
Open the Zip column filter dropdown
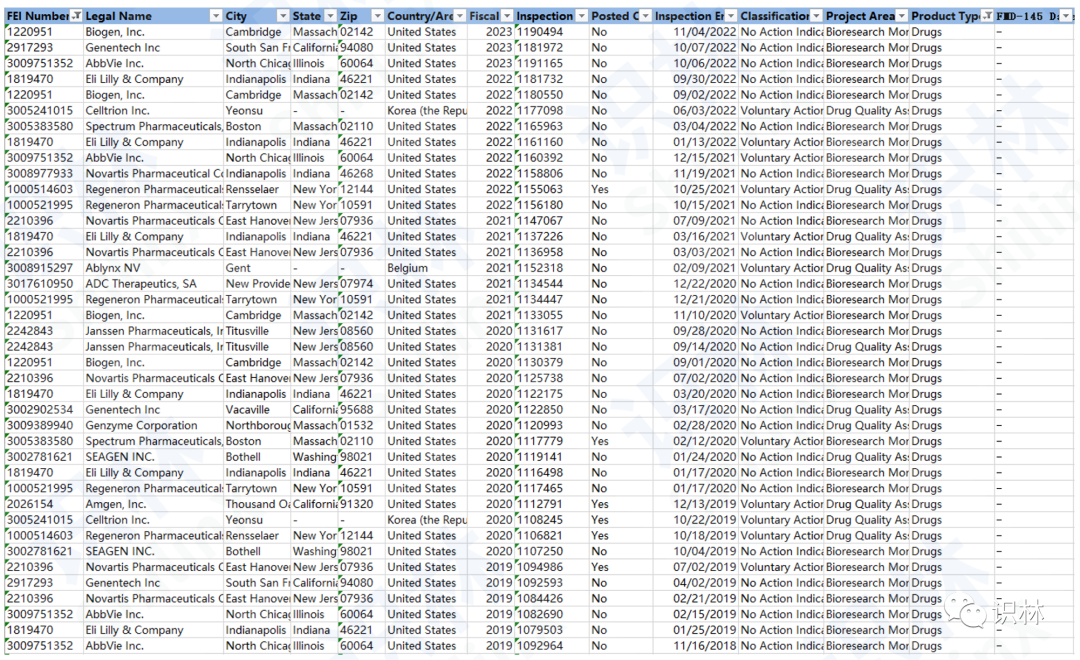[x=377, y=16]
